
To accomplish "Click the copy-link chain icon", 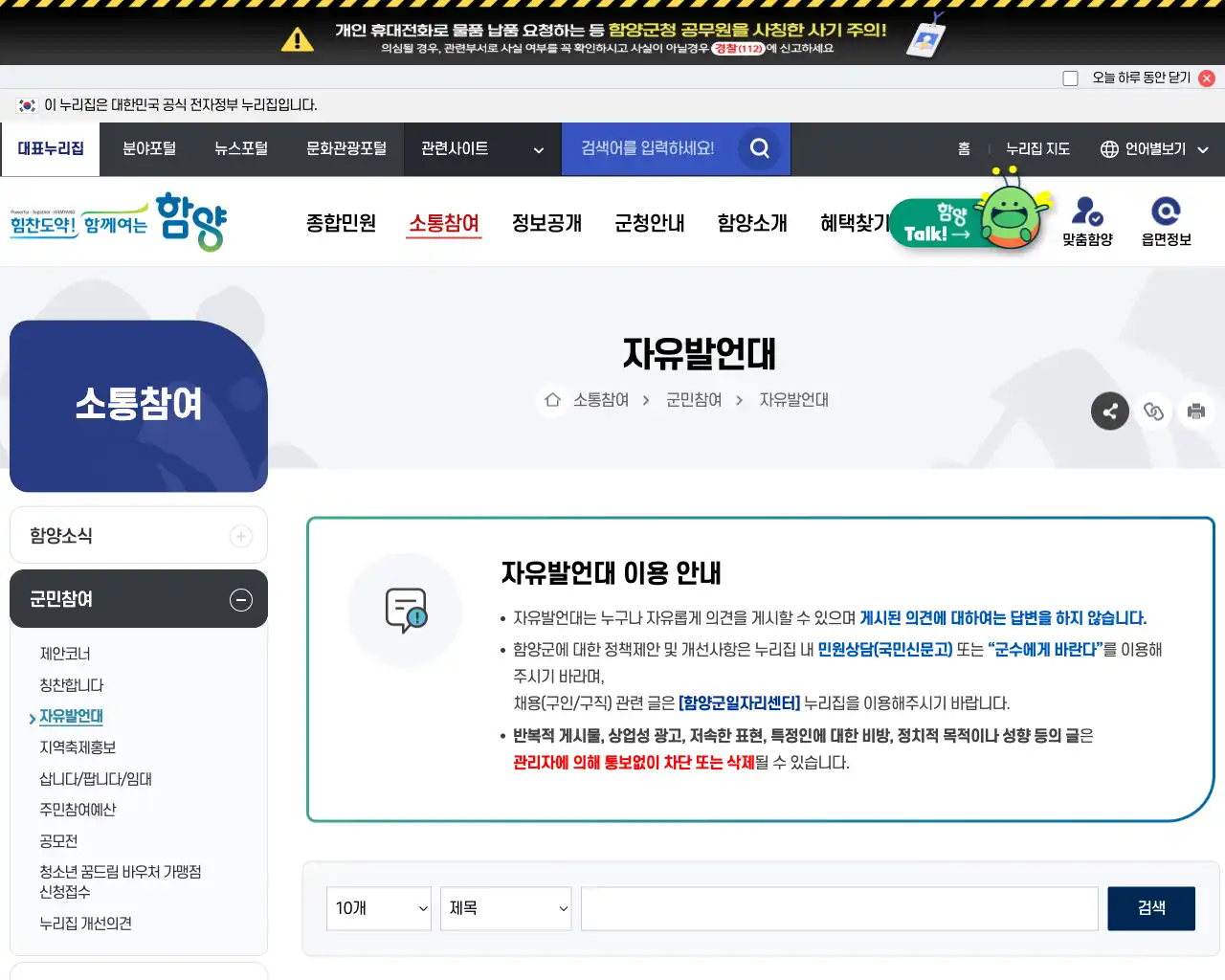I will coord(1153,411).
